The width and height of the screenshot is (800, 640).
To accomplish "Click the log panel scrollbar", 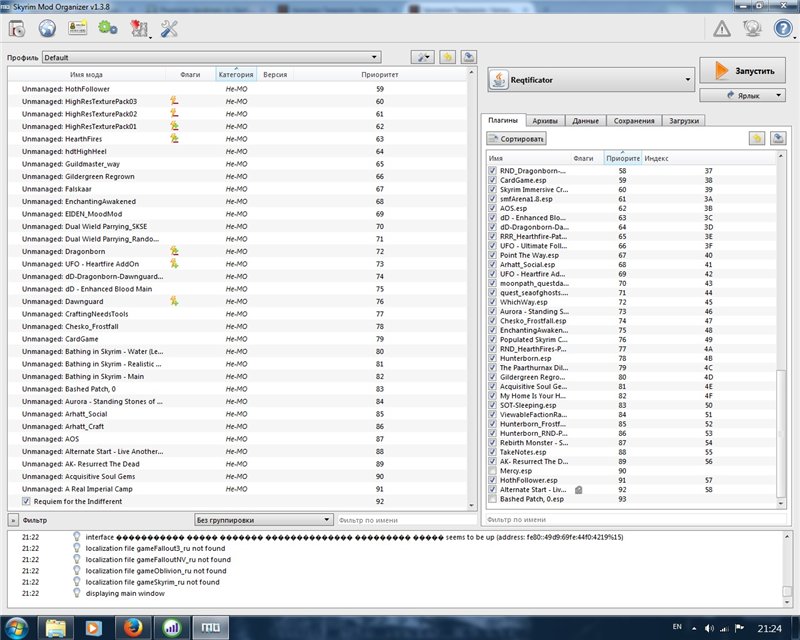I will 786,569.
